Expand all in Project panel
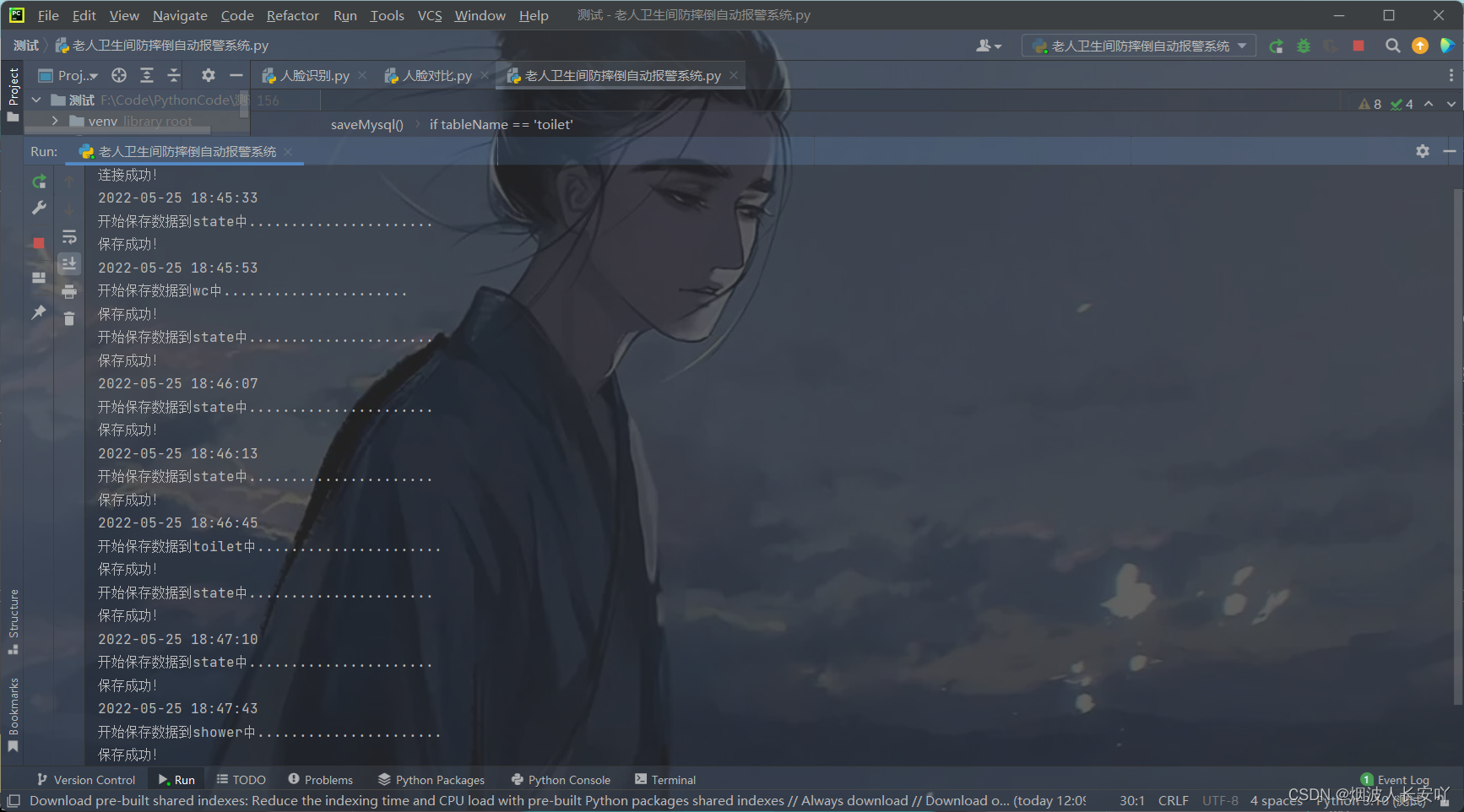 (x=147, y=75)
